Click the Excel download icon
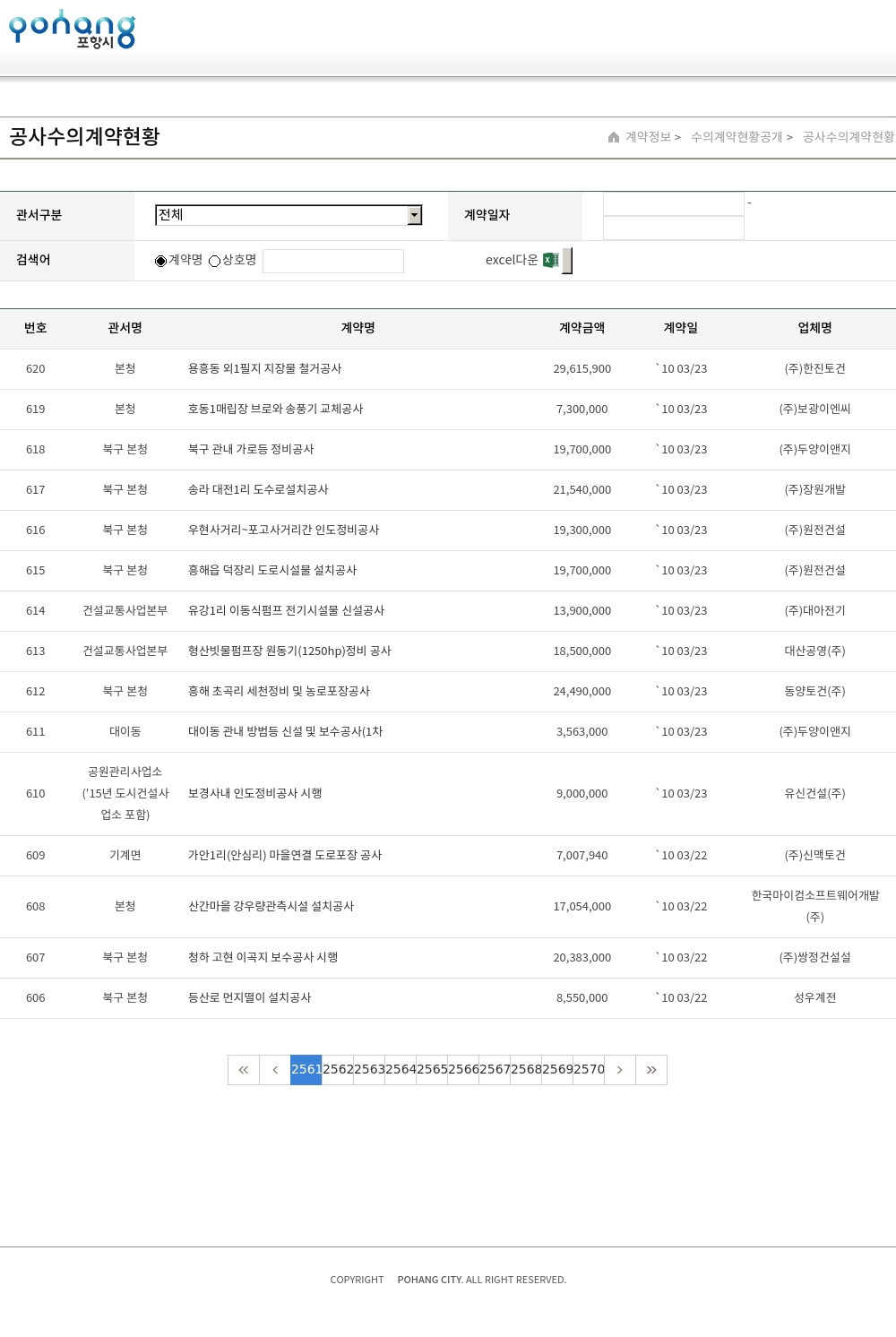Viewport: 896px width, 1337px height. click(551, 260)
